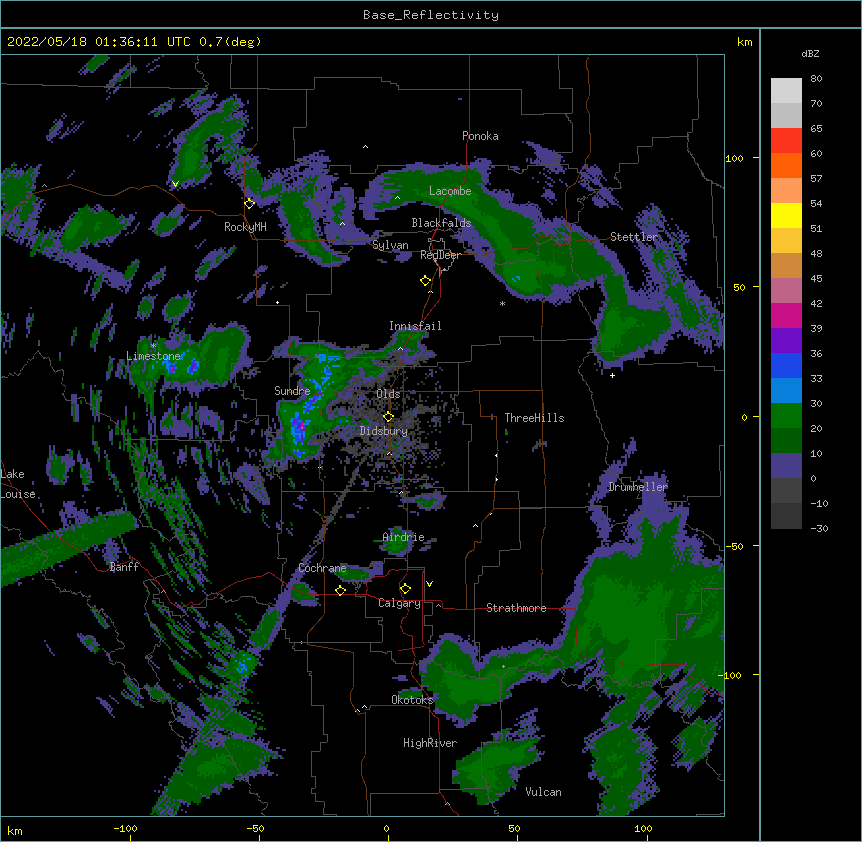The image size is (862, 842).
Task: Click the yellow V marker northwest of RockyMH
Action: 175,184
